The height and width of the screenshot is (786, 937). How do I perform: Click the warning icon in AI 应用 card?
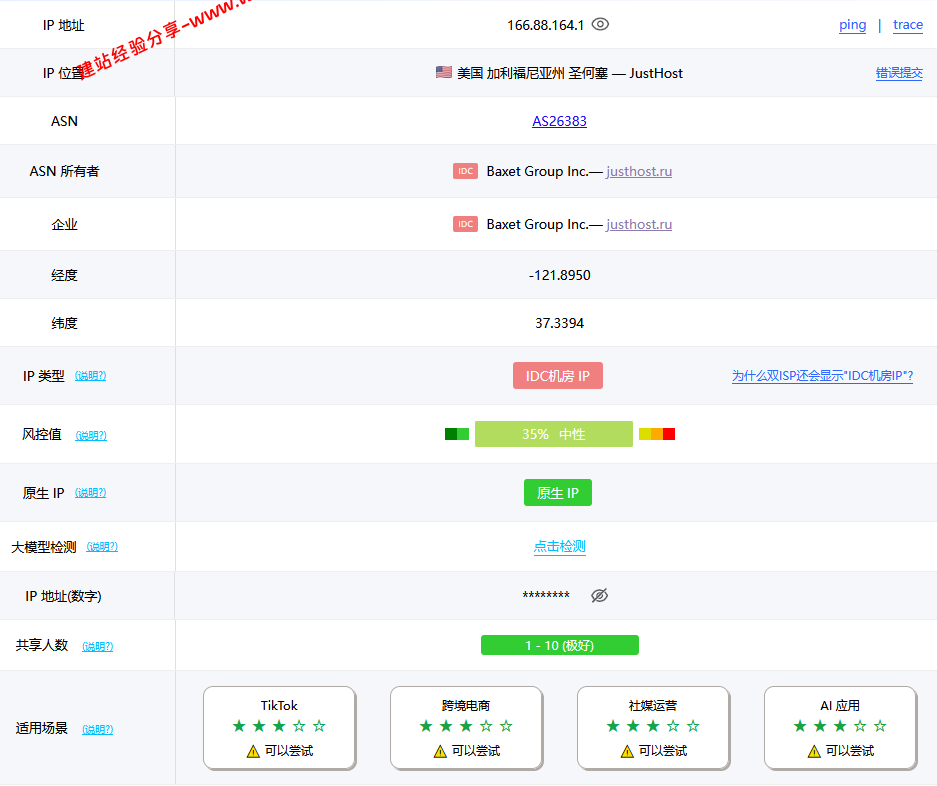pos(814,751)
